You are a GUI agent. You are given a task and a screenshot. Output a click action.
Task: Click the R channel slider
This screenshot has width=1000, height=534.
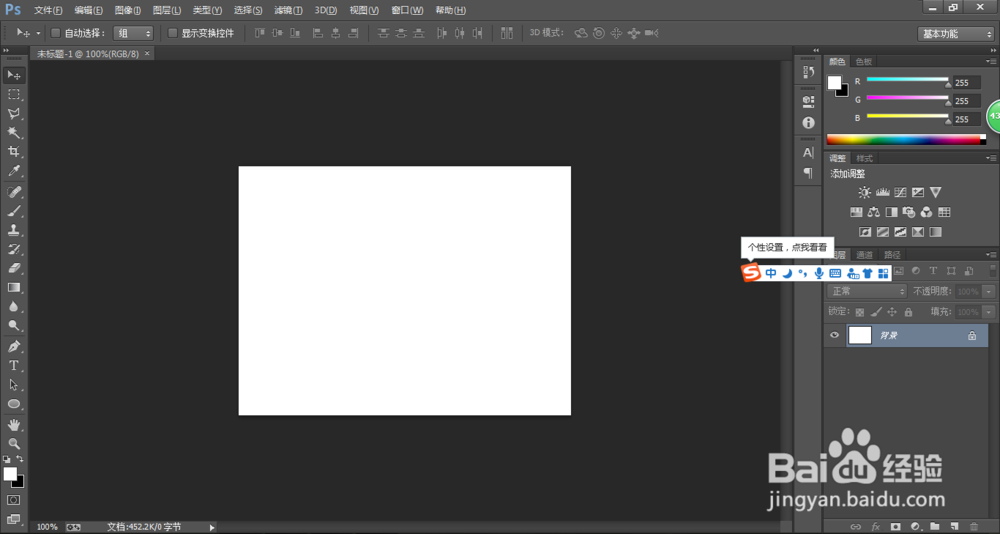908,80
